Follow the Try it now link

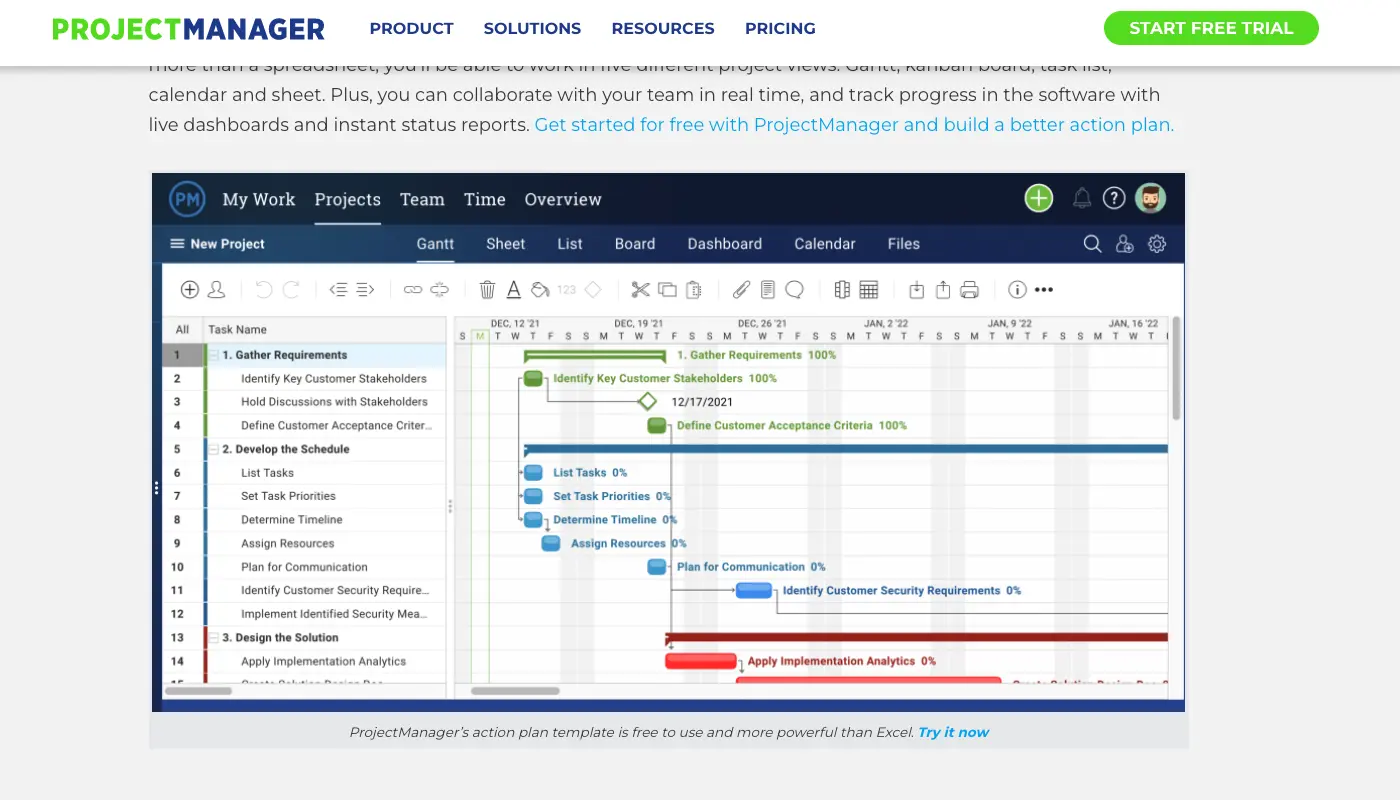pos(953,732)
